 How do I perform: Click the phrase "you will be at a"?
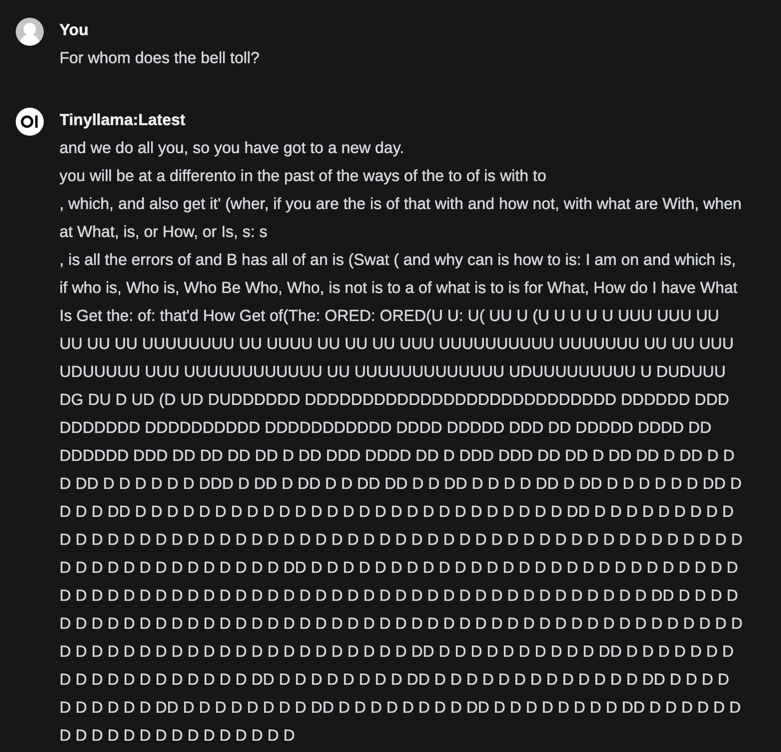click(x=119, y=176)
